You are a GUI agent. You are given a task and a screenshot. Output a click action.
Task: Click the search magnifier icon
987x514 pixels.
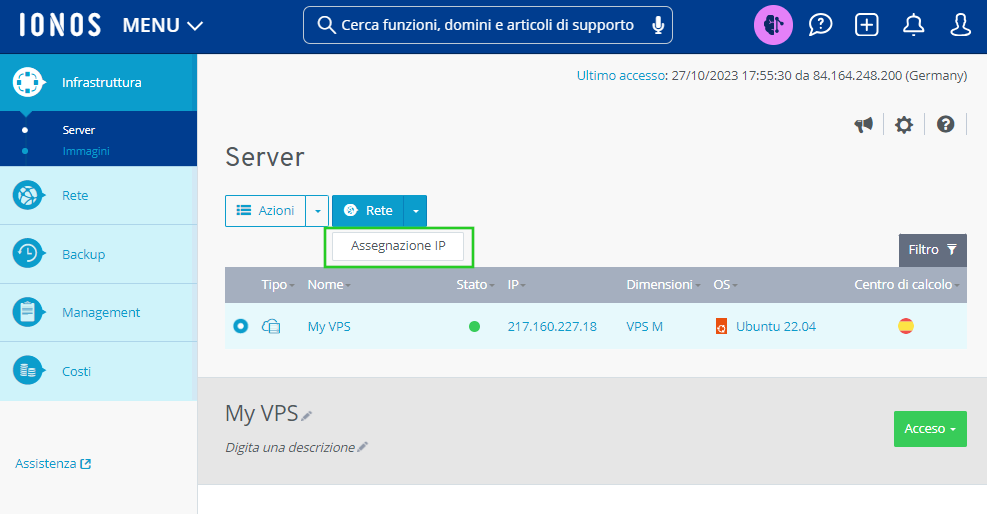tap(326, 25)
